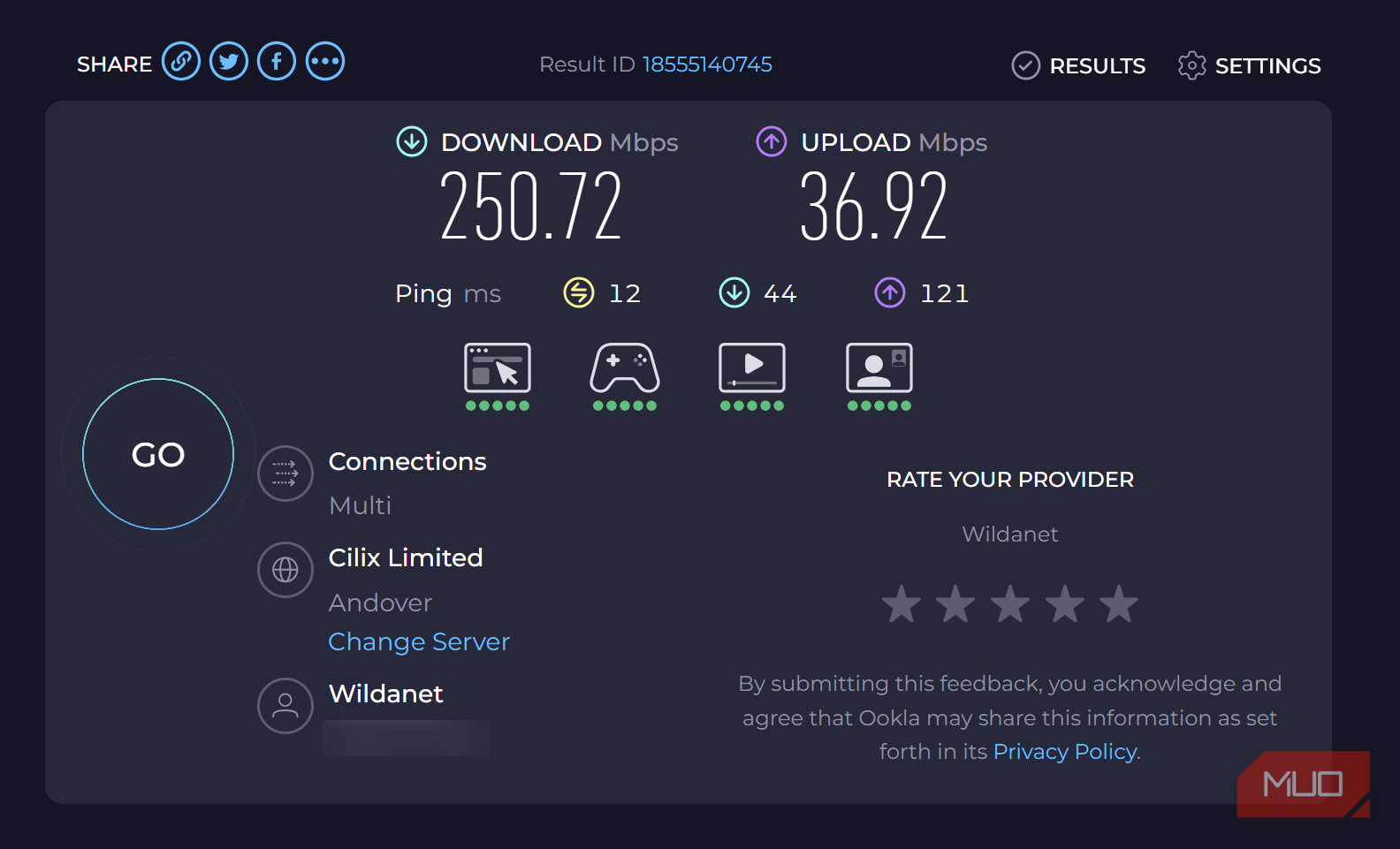Click the globe server icon
This screenshot has width=1400, height=849.
tap(285, 570)
